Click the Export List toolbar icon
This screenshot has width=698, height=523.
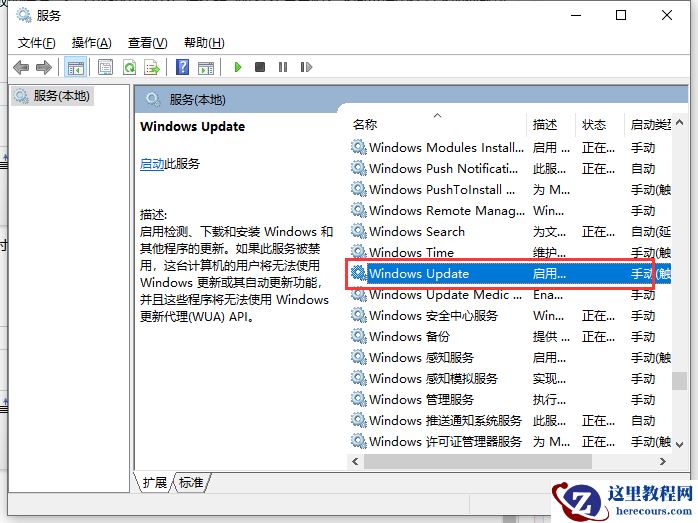152,67
